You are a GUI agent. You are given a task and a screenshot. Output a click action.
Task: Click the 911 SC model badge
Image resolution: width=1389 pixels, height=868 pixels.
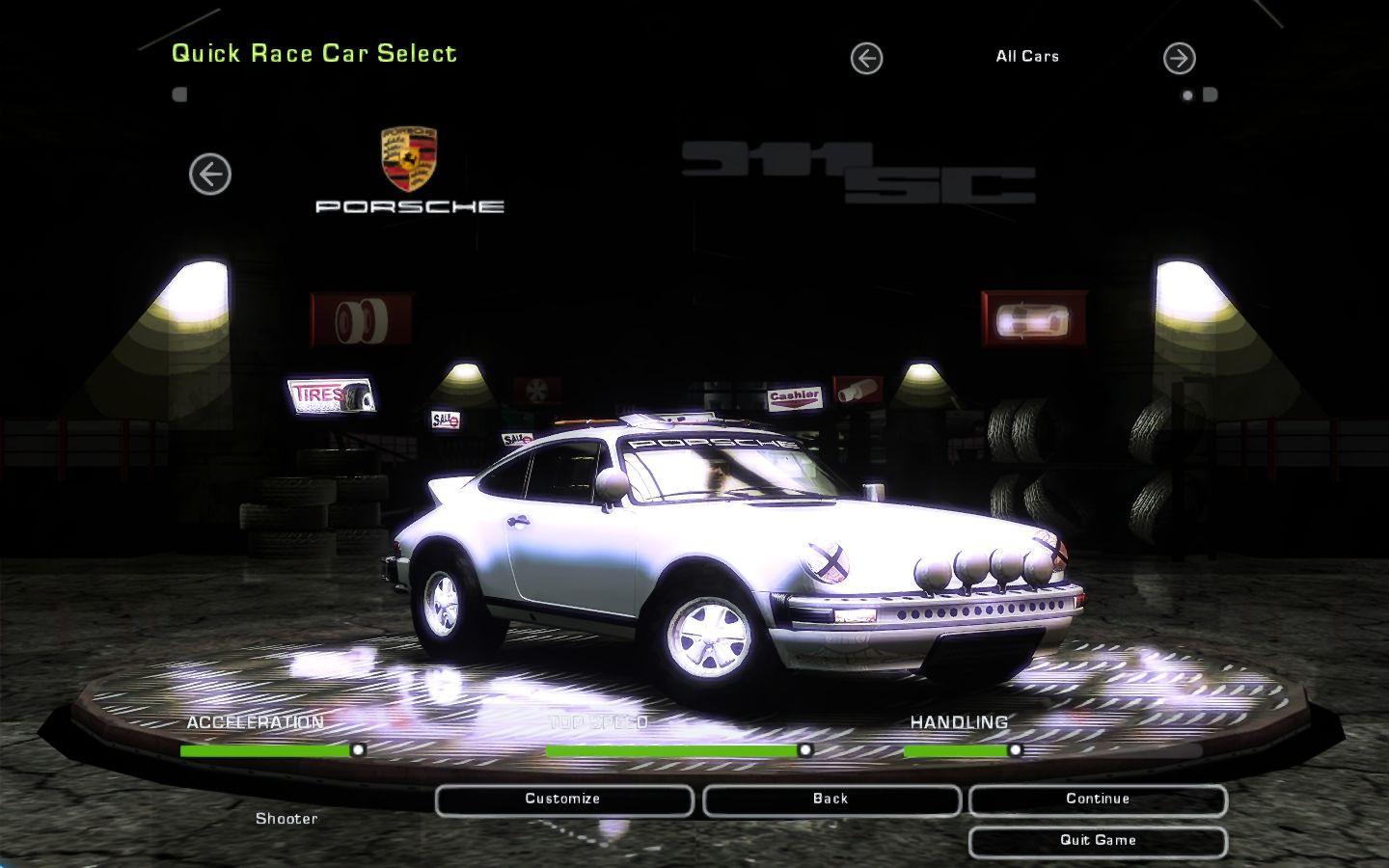[x=858, y=173]
